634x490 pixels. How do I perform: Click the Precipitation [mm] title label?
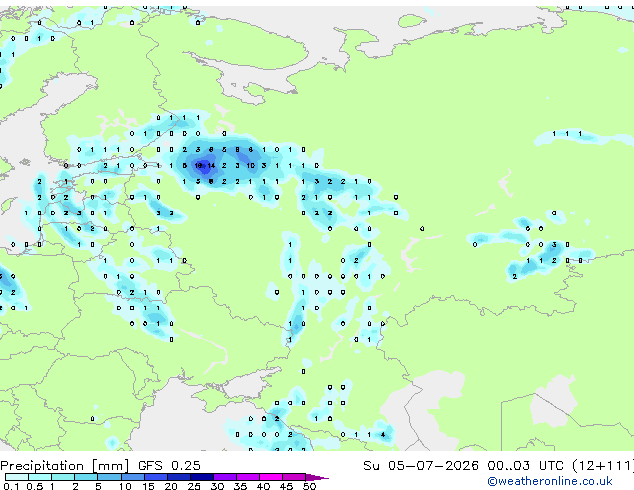coord(65,466)
